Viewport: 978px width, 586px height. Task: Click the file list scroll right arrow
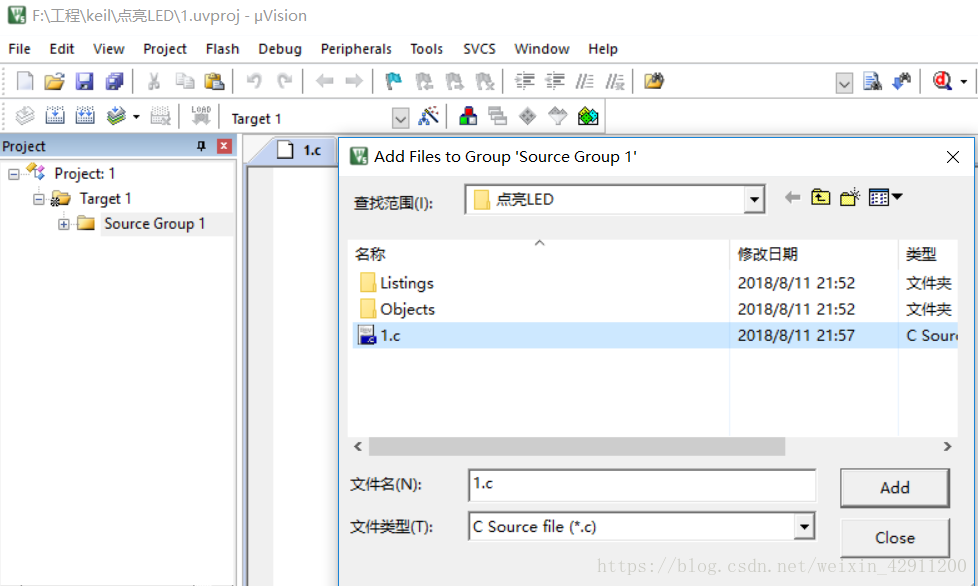point(947,446)
